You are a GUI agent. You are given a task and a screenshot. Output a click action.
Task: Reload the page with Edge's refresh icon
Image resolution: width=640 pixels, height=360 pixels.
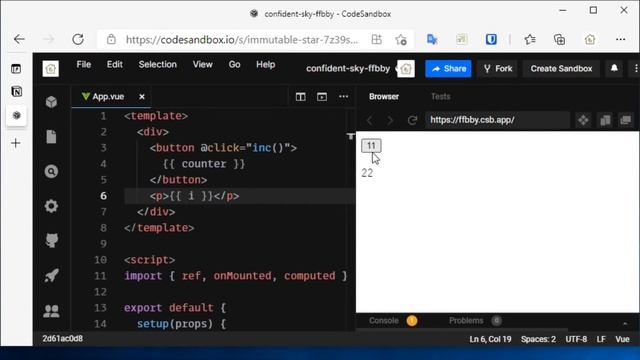78,39
